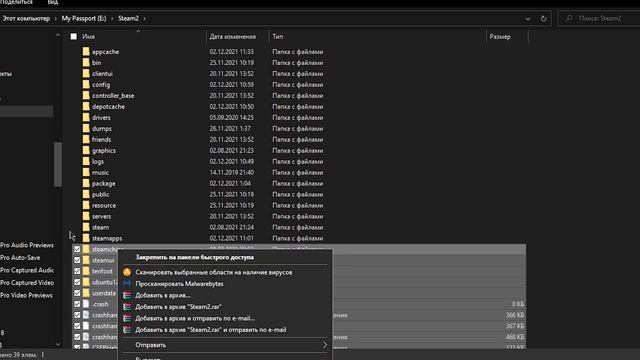Click 'Steam2' in the breadcrumb path
640x360 pixels.
[128, 19]
